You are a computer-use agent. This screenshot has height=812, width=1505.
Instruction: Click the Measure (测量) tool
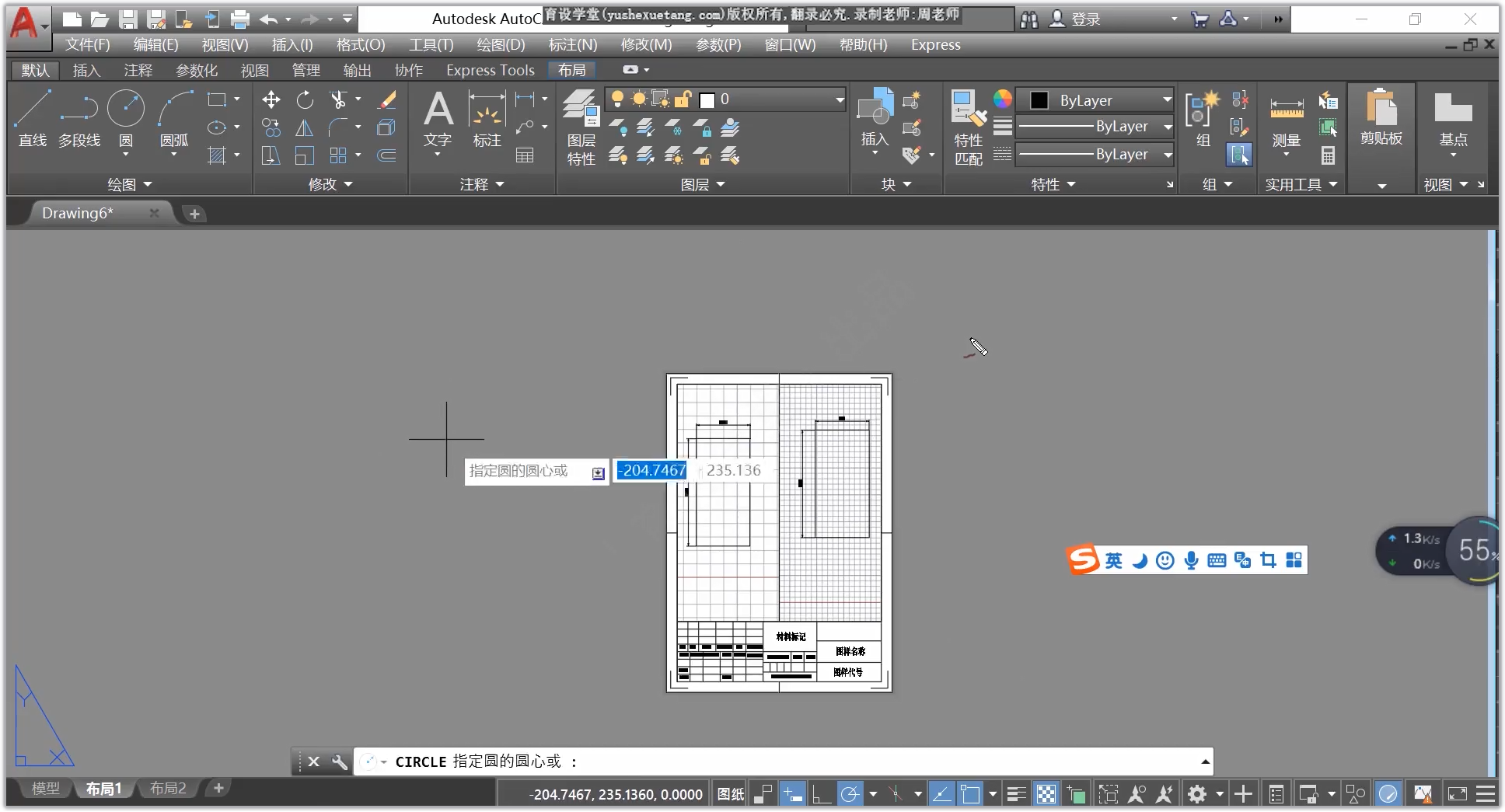click(x=1287, y=118)
